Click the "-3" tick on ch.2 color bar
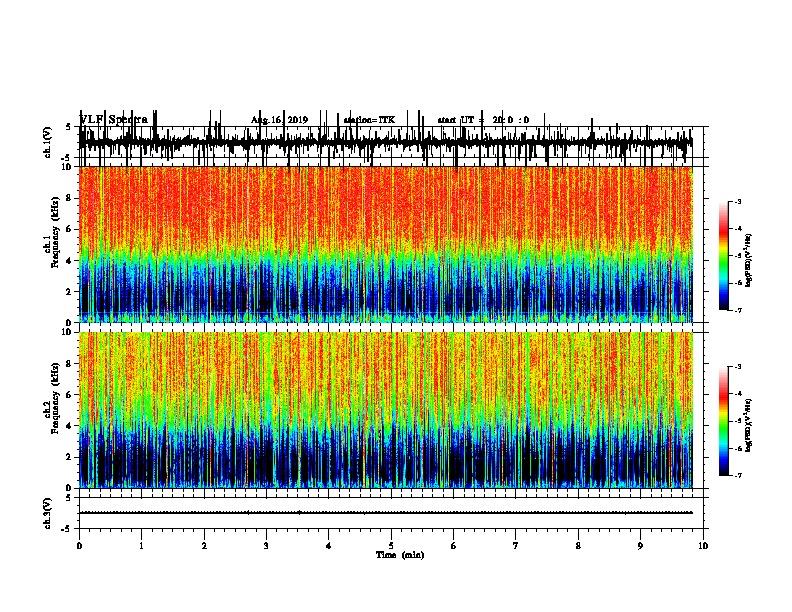This screenshot has width=792, height=612. pyautogui.click(x=738, y=367)
